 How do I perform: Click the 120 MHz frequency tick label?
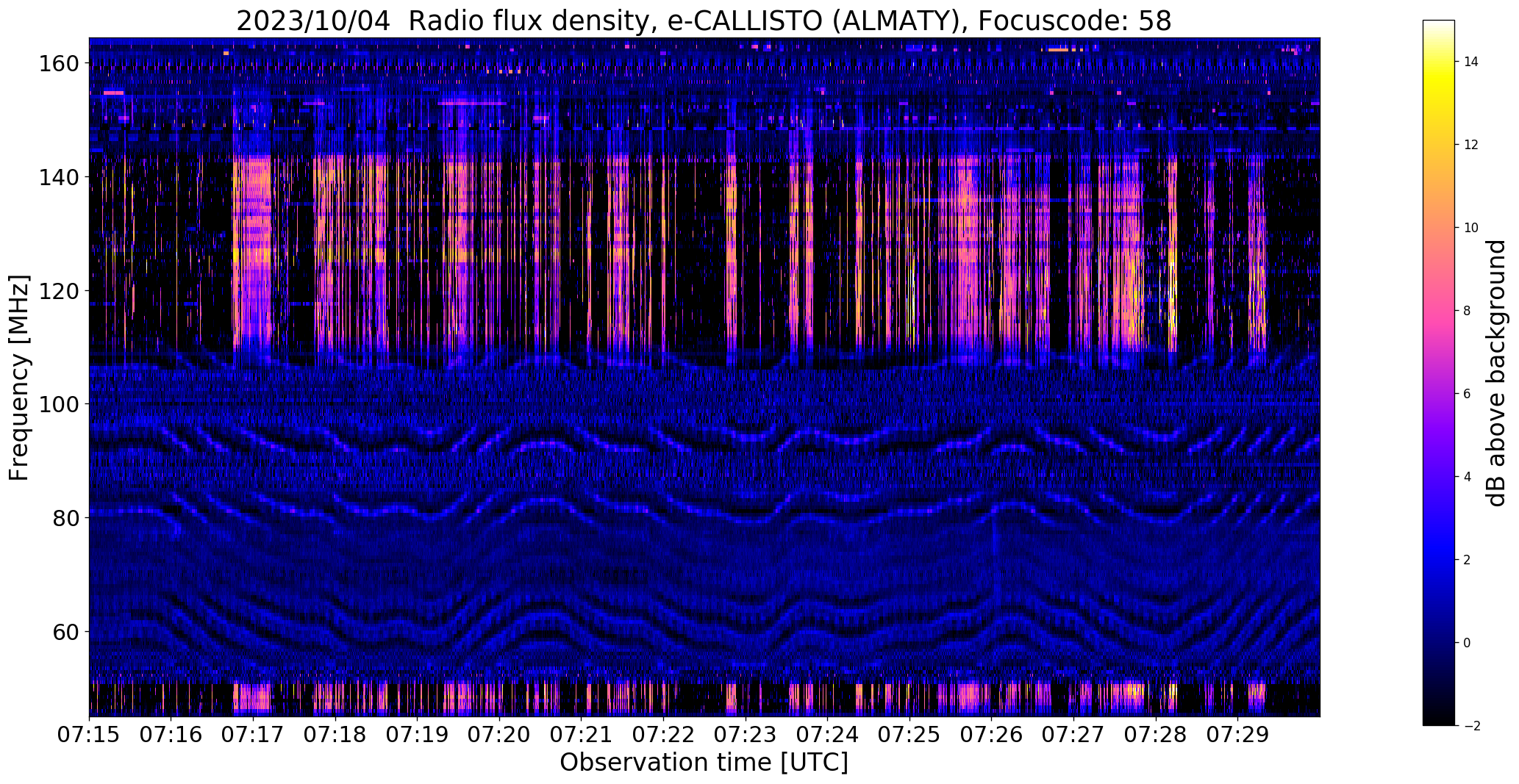point(58,291)
